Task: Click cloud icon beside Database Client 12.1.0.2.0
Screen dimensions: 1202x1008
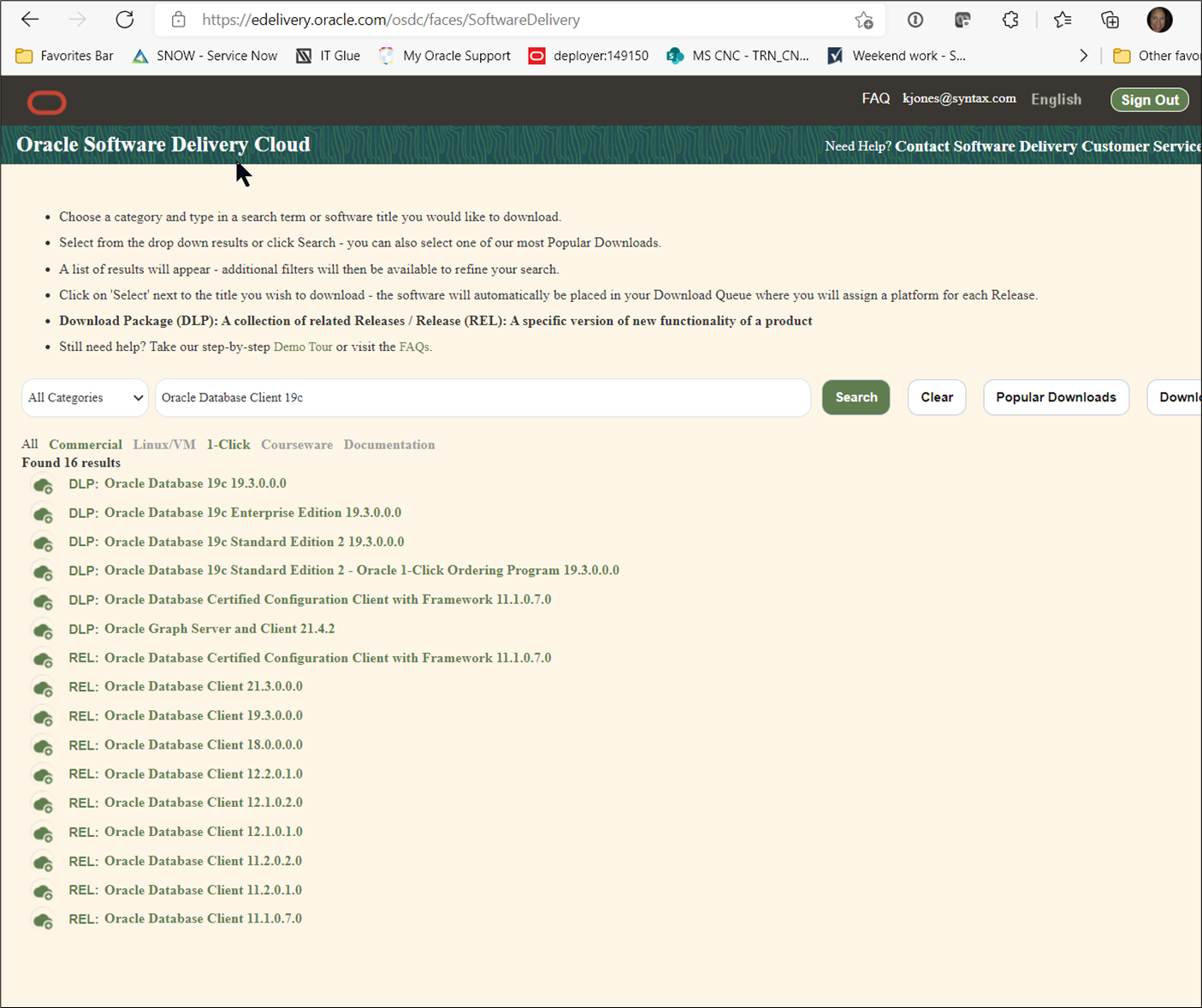Action: pos(43,805)
